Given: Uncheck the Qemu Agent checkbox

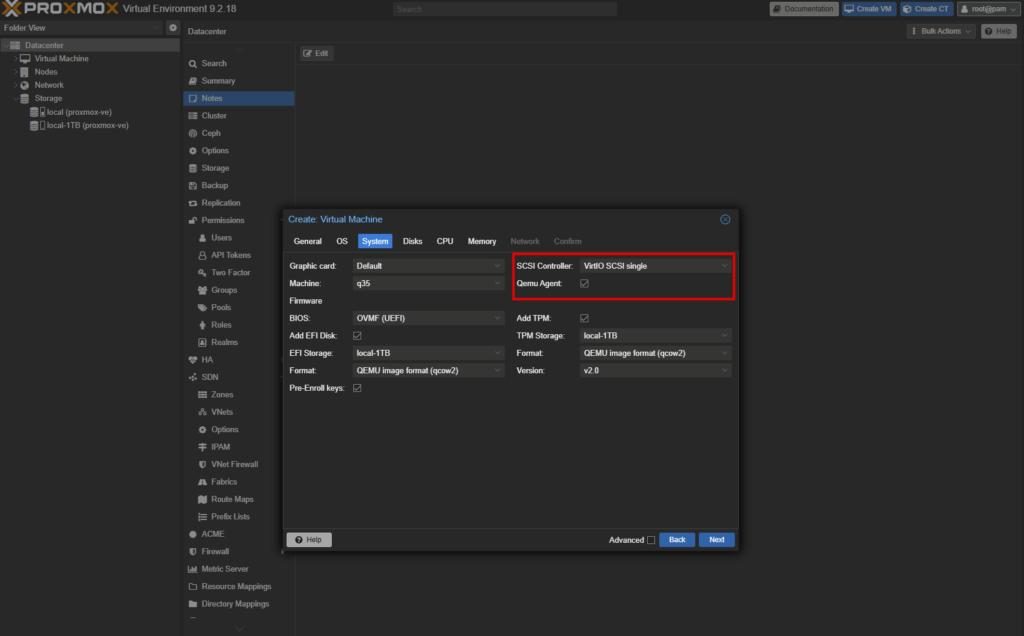Looking at the screenshot, I should [x=584, y=283].
